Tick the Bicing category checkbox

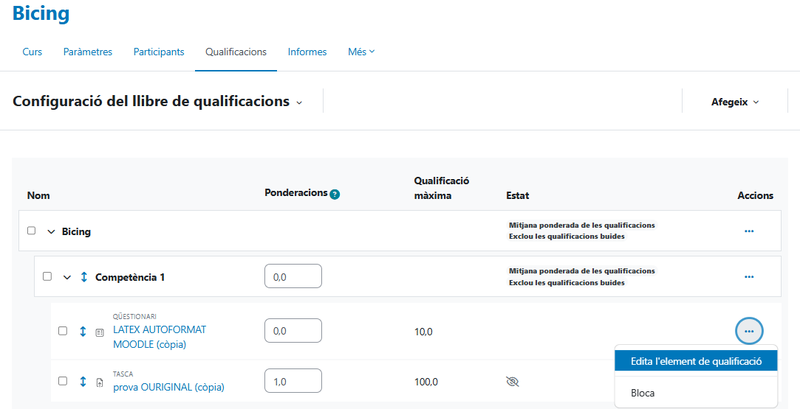[32, 231]
